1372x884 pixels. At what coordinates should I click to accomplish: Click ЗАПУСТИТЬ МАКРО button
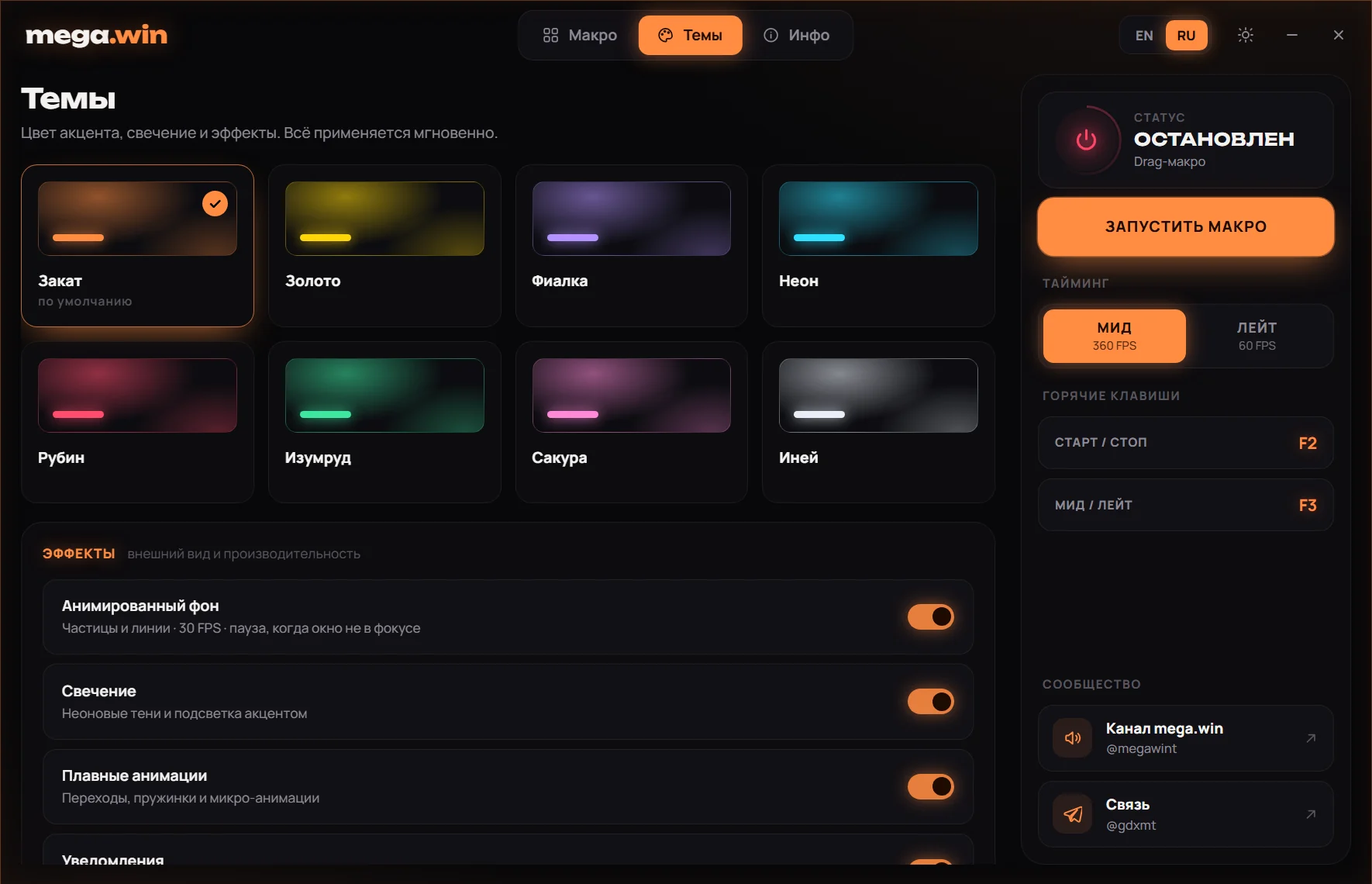point(1186,226)
